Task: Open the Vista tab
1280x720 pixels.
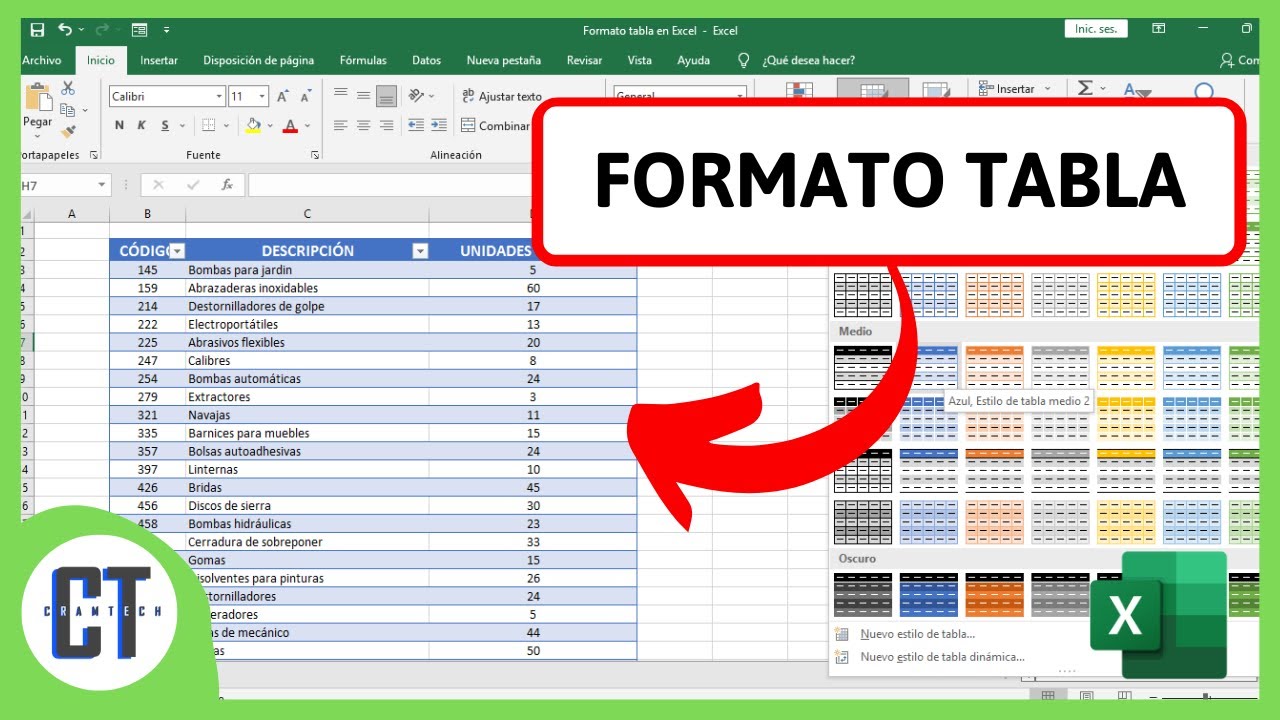Action: point(640,60)
